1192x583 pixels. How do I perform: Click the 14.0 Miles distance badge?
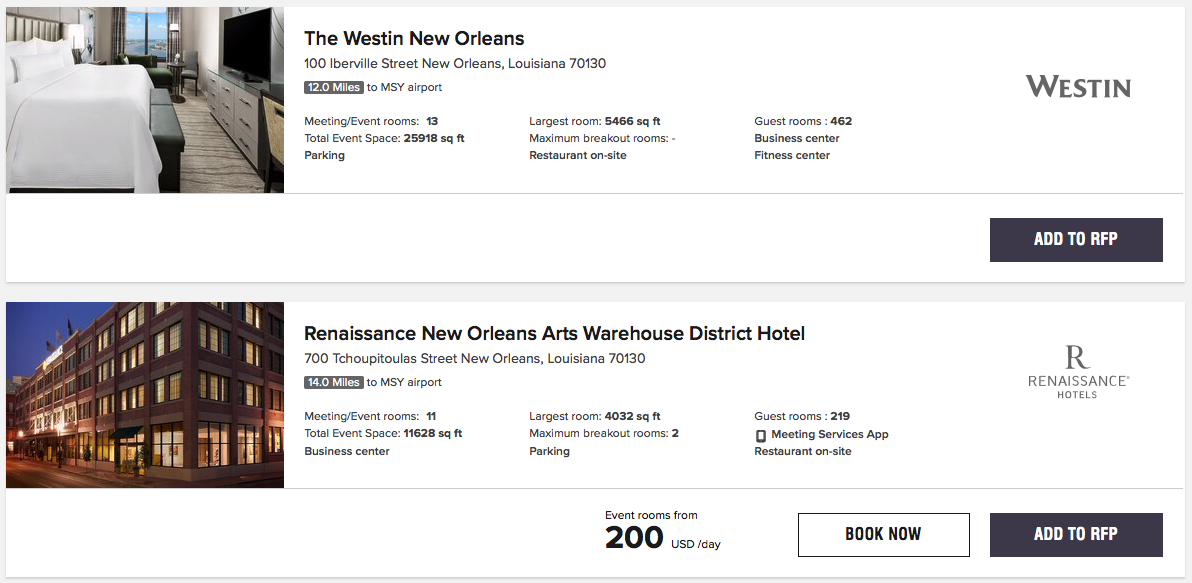point(334,382)
